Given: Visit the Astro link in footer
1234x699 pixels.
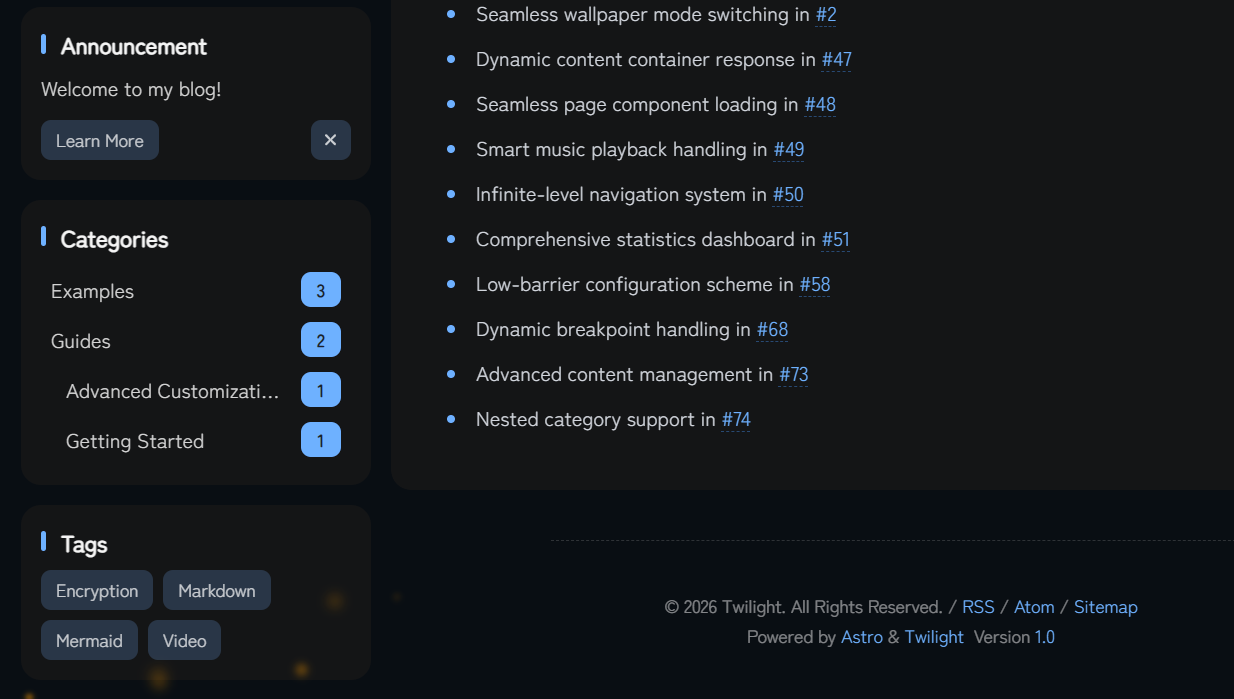Looking at the screenshot, I should click(862, 637).
